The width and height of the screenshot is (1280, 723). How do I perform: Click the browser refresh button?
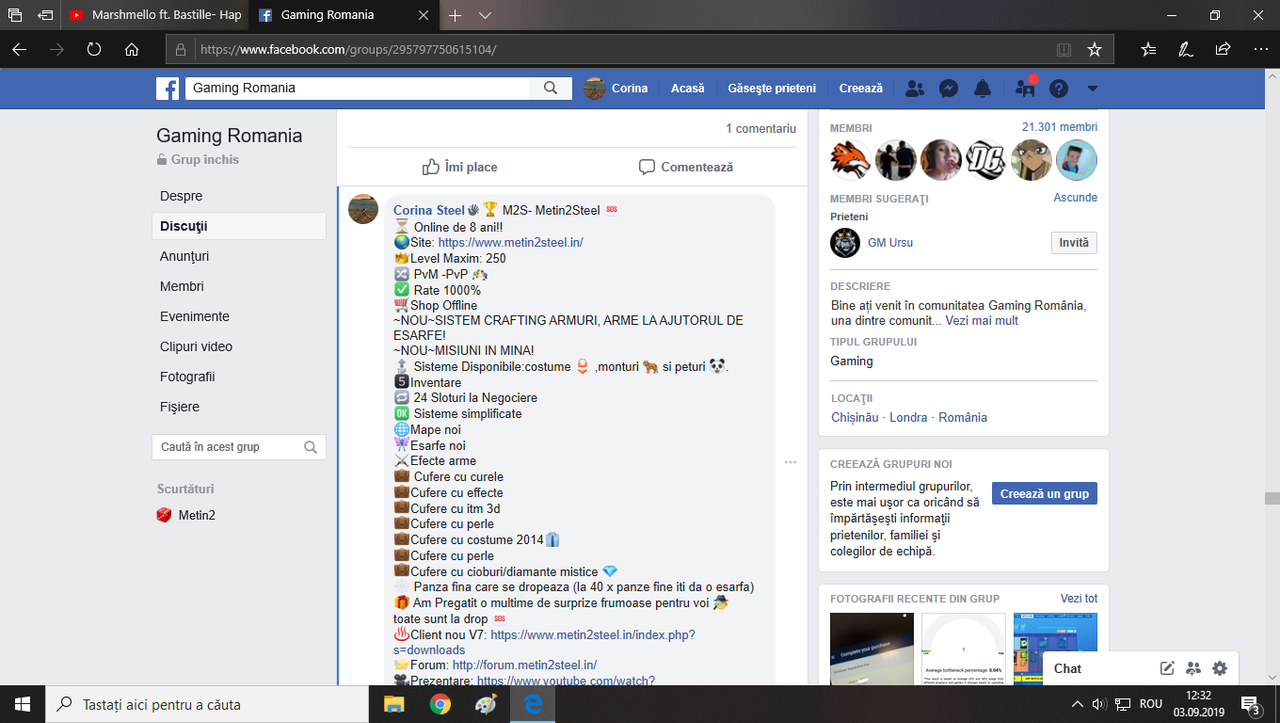click(x=93, y=49)
